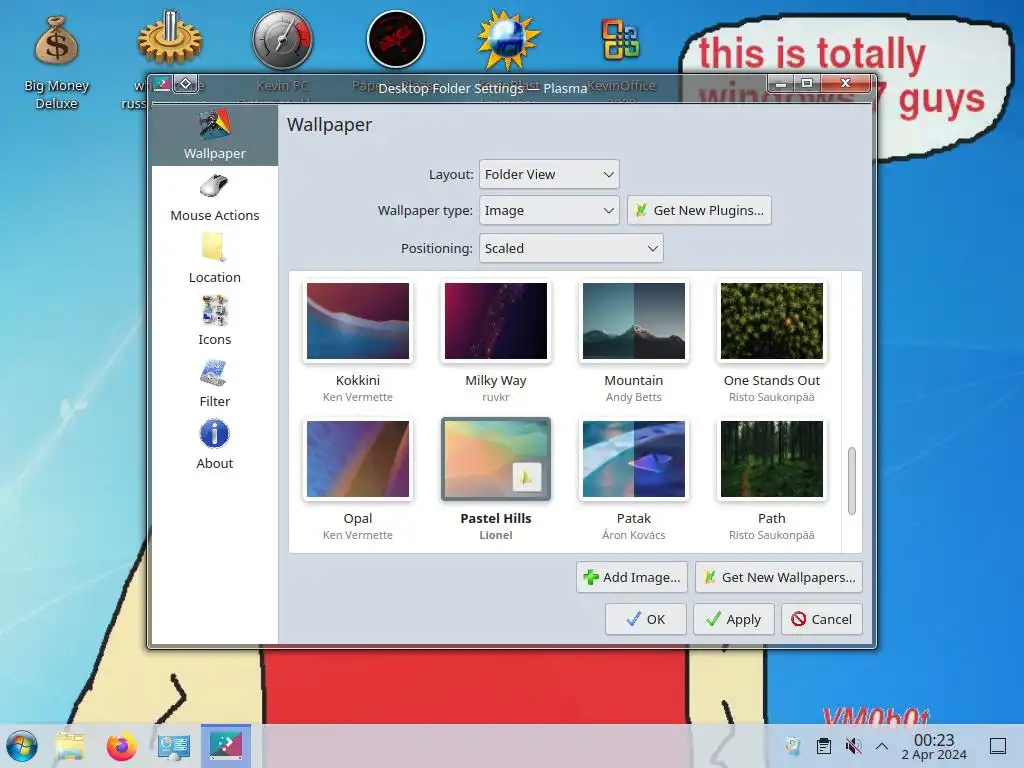Pick the Path forest wallpaper thumbnail
Image resolution: width=1024 pixels, height=768 pixels.
[771, 458]
